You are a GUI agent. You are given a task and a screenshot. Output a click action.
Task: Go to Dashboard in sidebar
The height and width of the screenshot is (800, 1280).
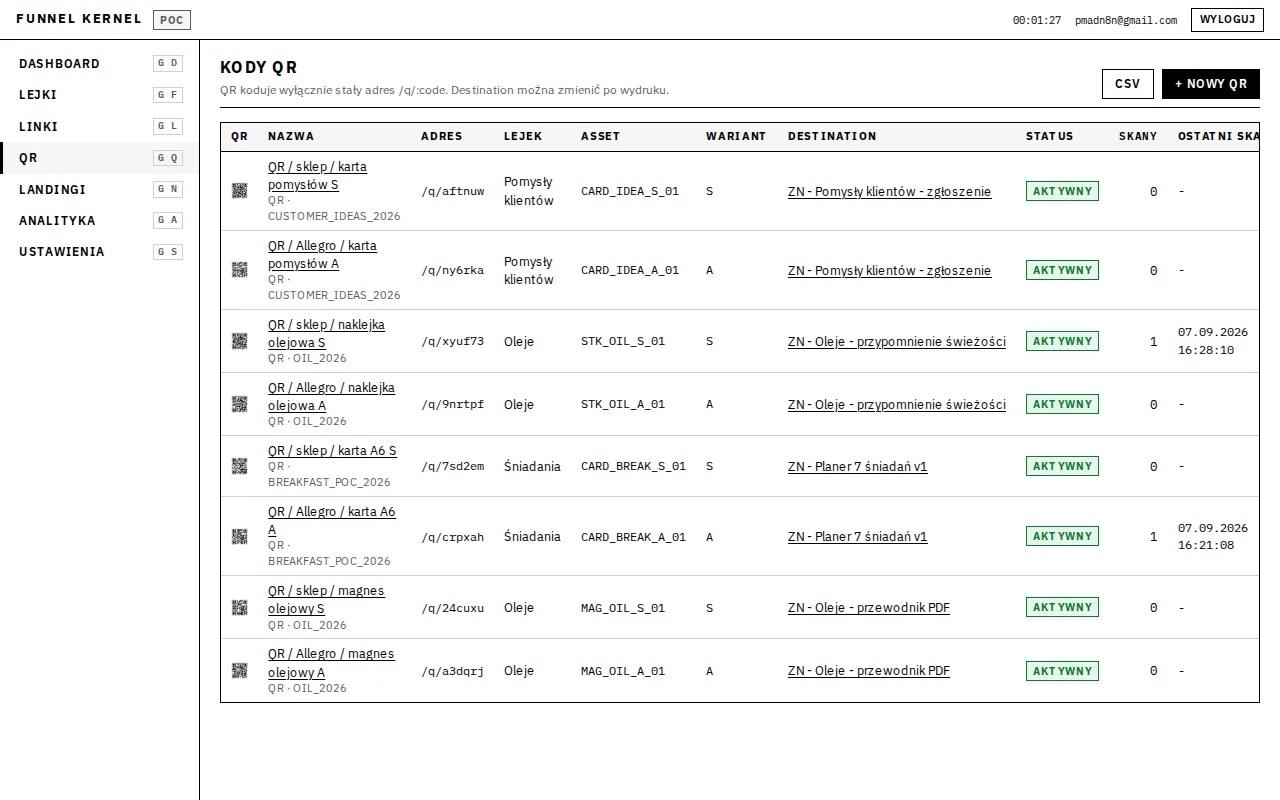click(x=99, y=63)
